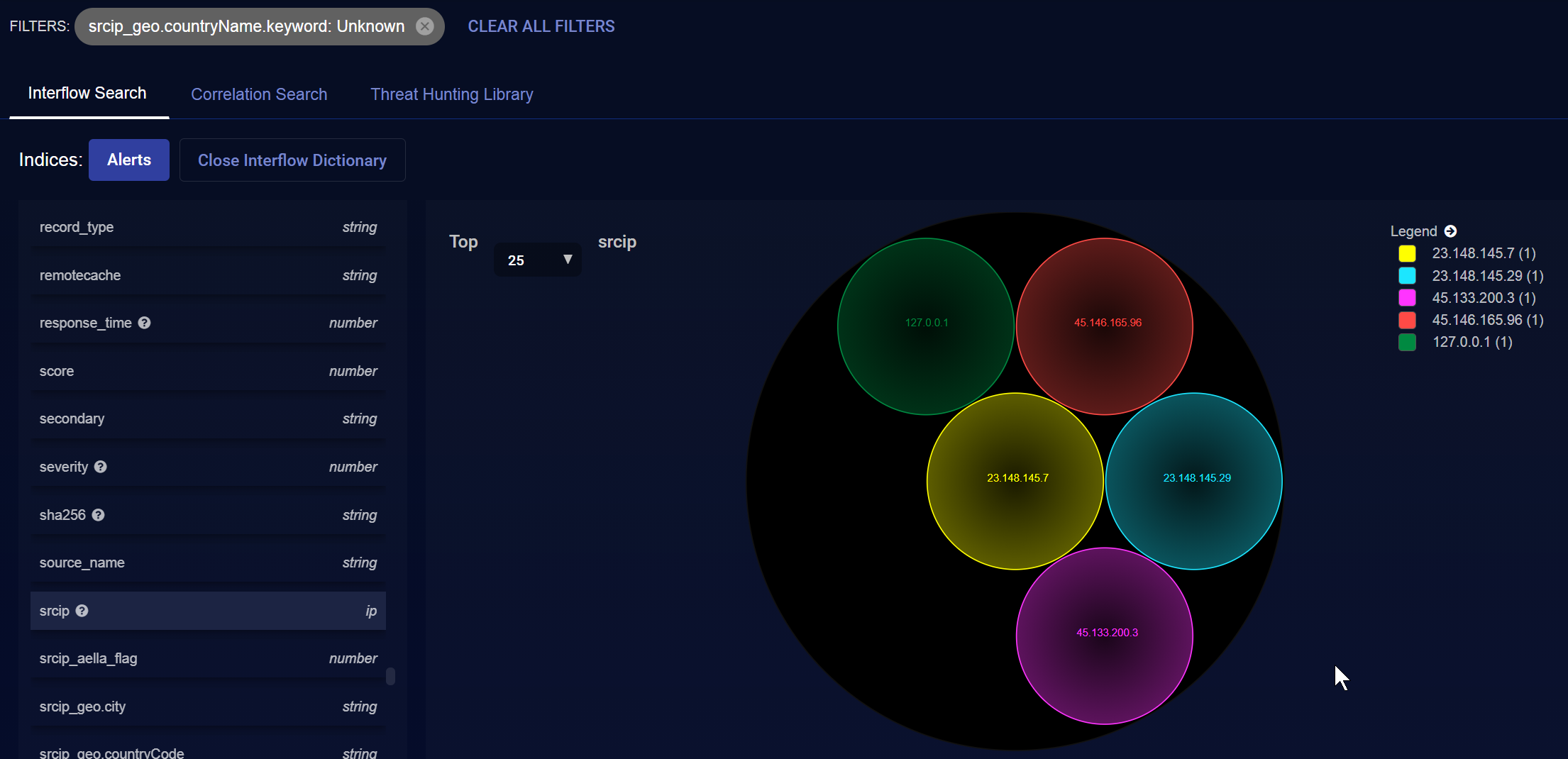
Task: Click the green 127.0.0.1 bubble
Action: 925,326
